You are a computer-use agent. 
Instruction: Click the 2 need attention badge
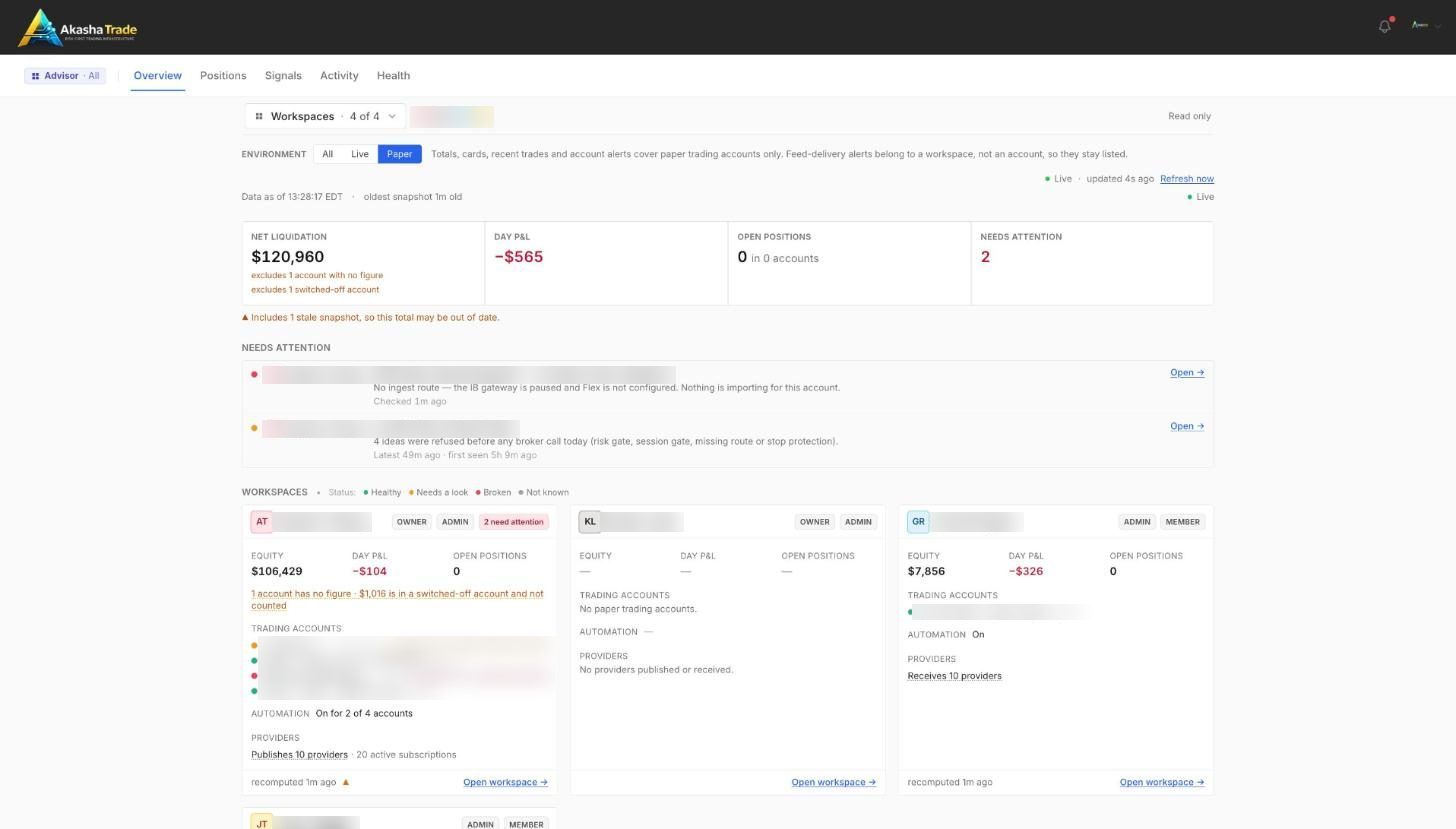[514, 522]
